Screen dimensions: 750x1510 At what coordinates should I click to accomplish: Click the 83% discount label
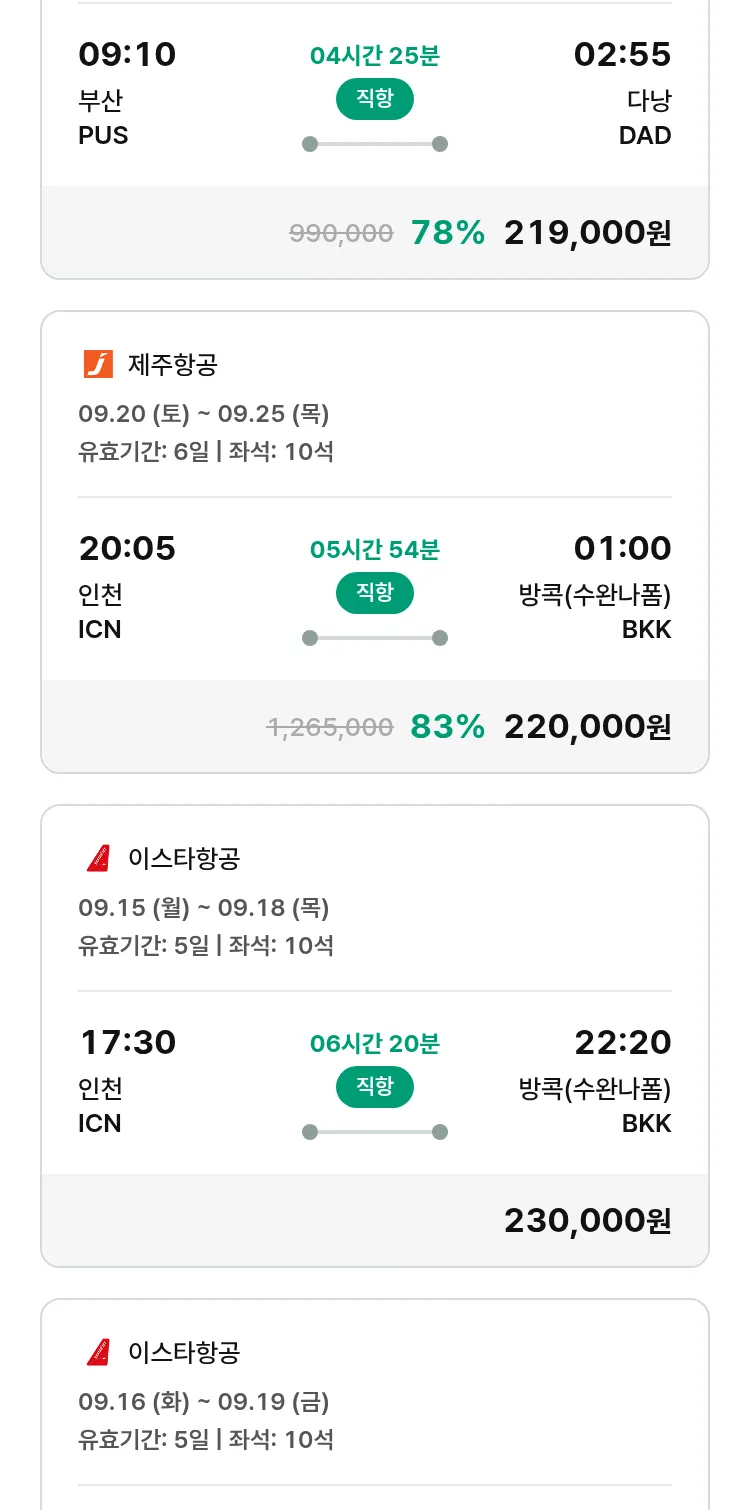[447, 727]
